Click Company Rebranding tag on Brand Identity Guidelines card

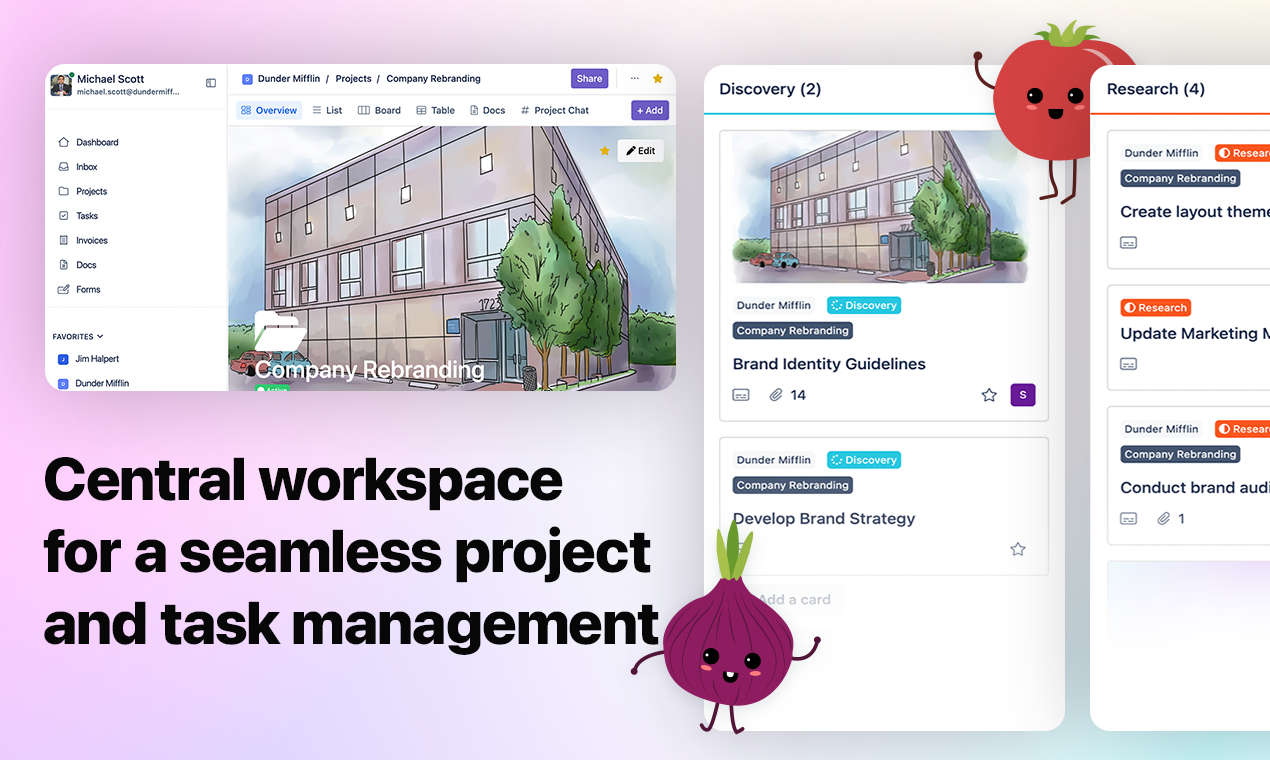click(x=793, y=331)
